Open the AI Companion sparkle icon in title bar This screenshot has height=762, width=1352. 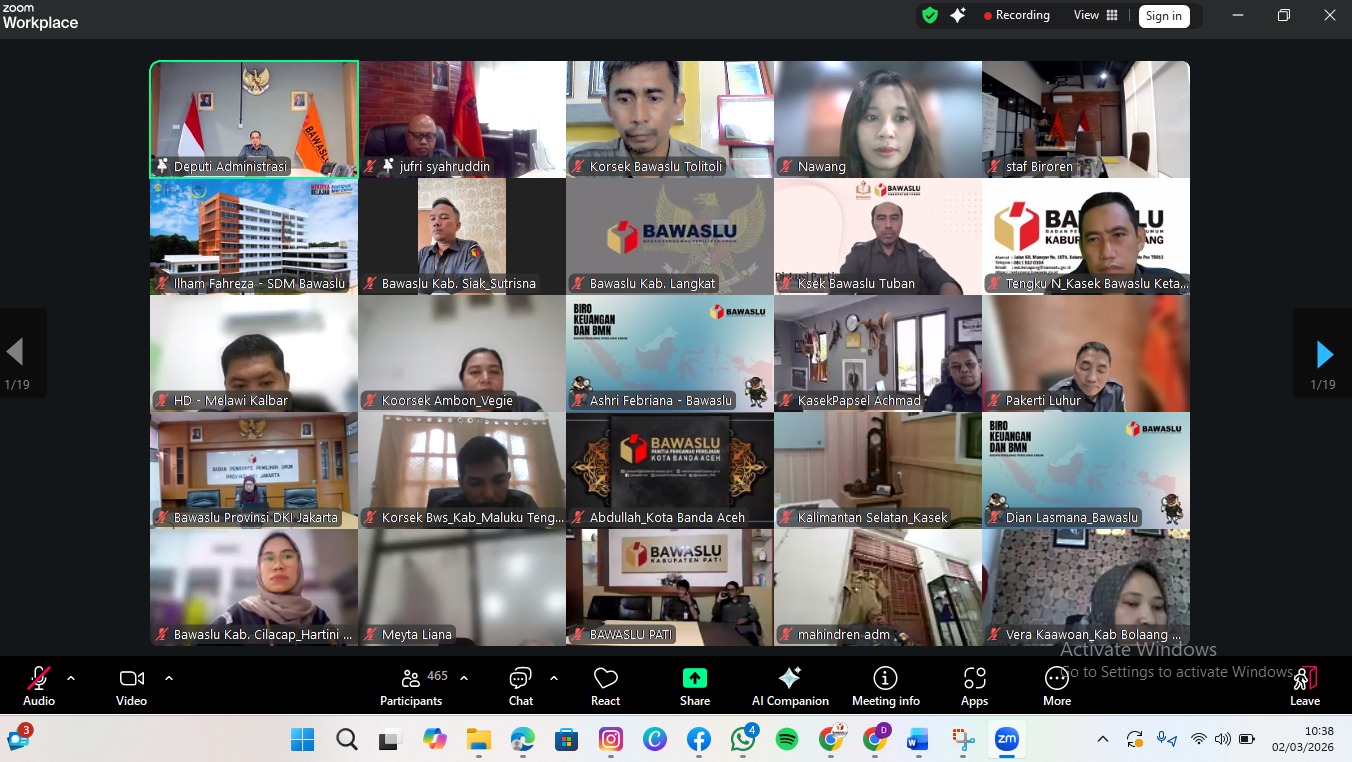(958, 15)
